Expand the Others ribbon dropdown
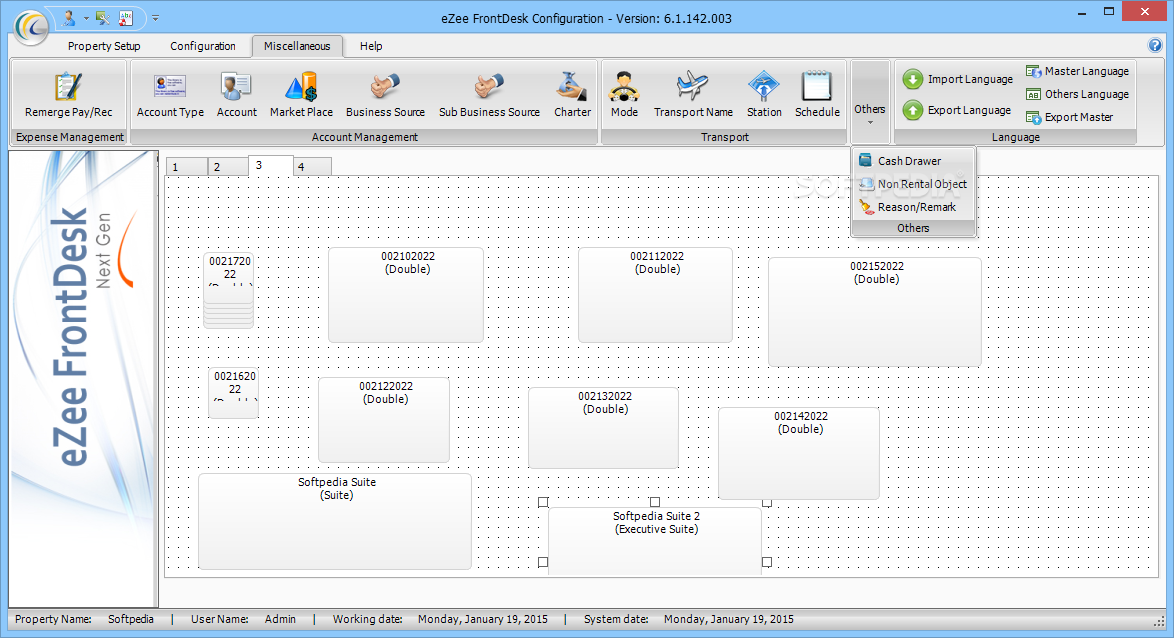The height and width of the screenshot is (638, 1174). click(x=870, y=103)
